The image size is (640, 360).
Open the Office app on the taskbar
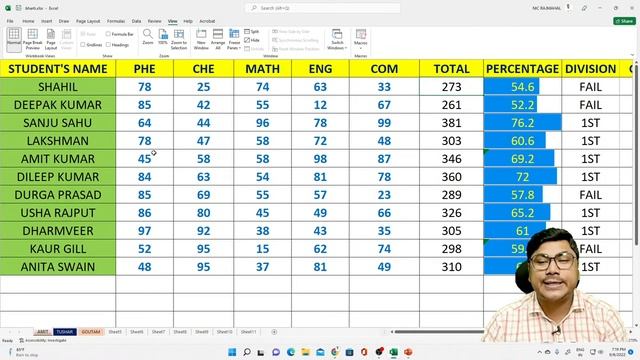click(364, 352)
